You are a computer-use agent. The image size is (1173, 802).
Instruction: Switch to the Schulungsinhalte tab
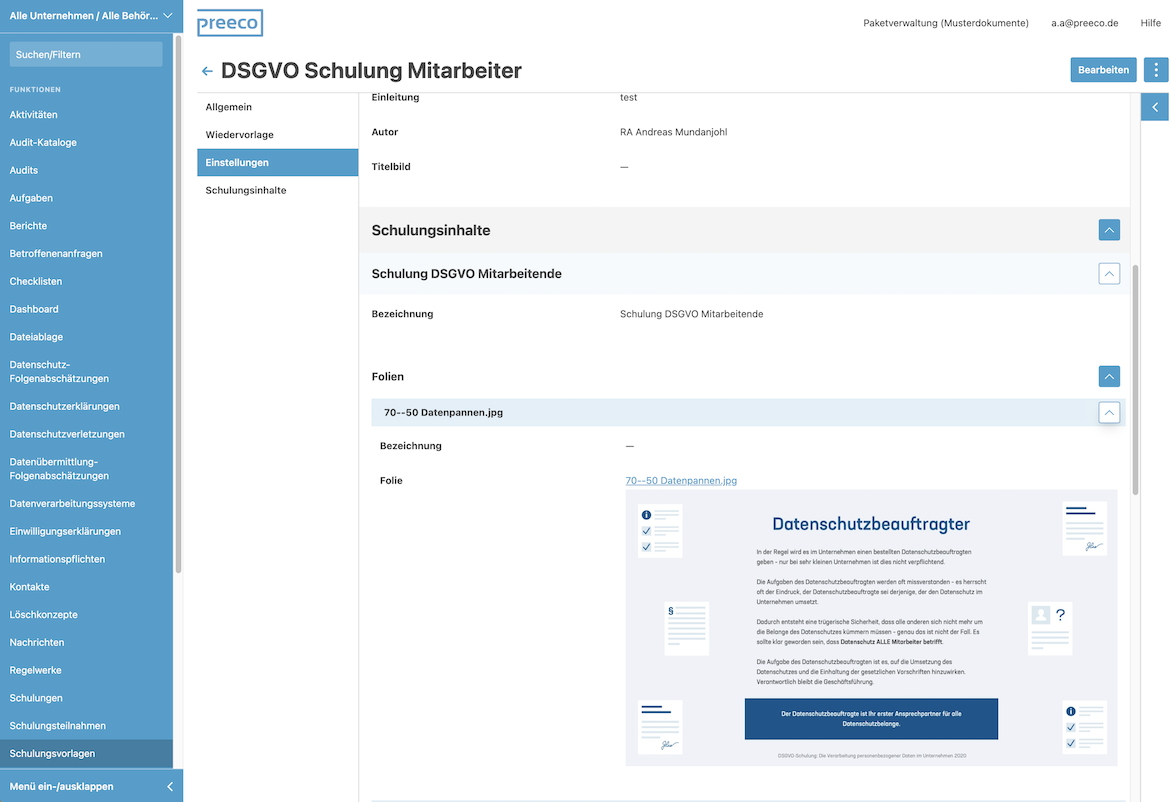pyautogui.click(x=278, y=190)
